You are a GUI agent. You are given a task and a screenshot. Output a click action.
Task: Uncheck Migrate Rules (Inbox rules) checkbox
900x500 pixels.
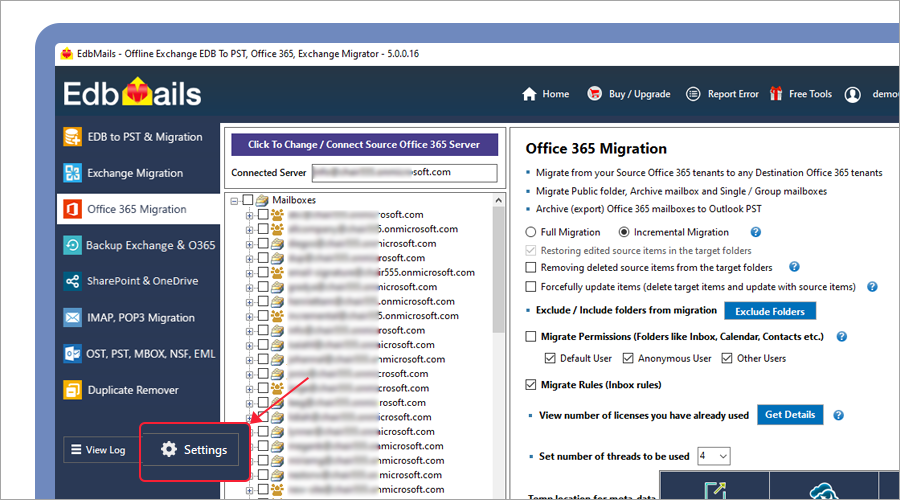(x=531, y=385)
